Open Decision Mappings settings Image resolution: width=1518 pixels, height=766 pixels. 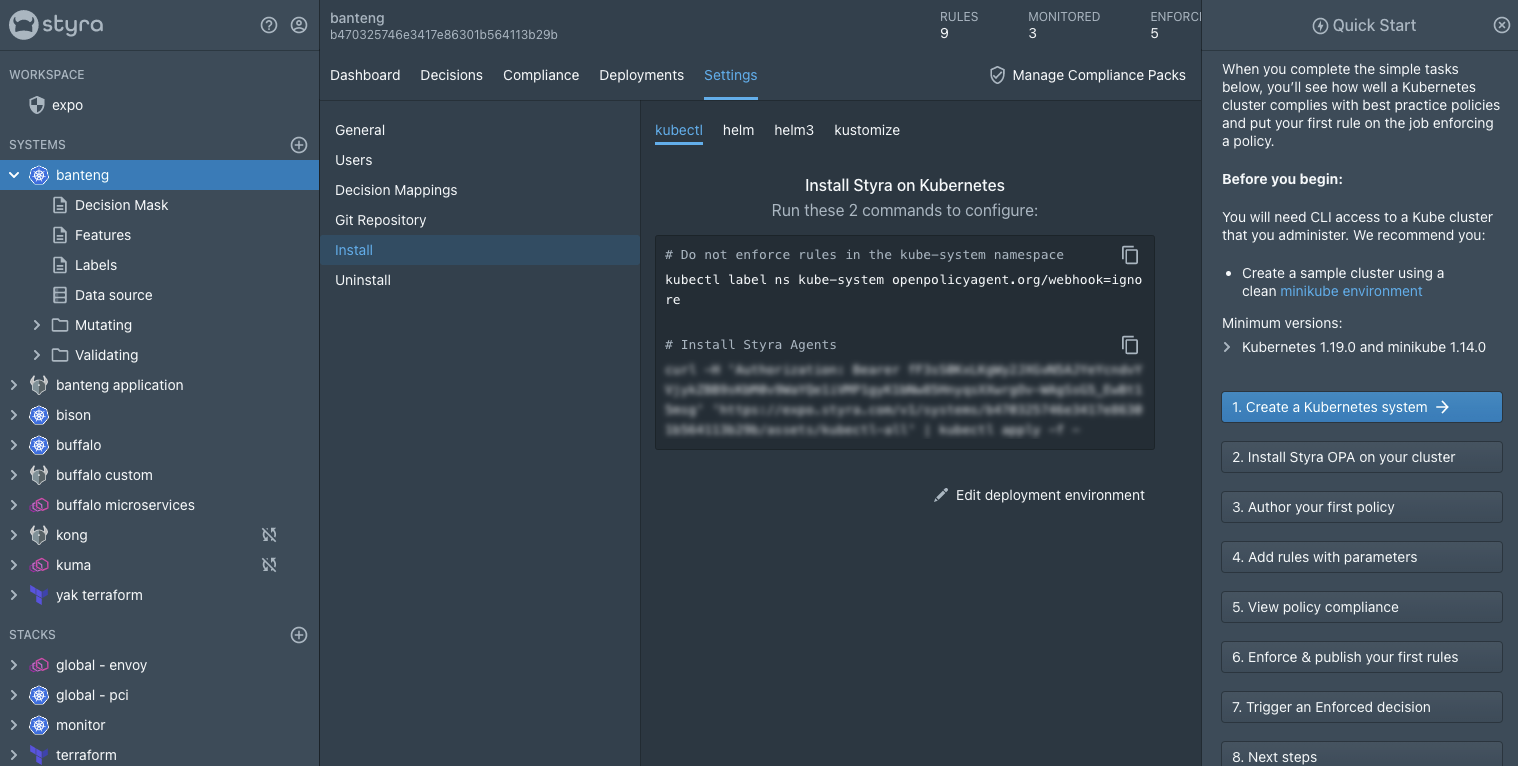point(480,190)
